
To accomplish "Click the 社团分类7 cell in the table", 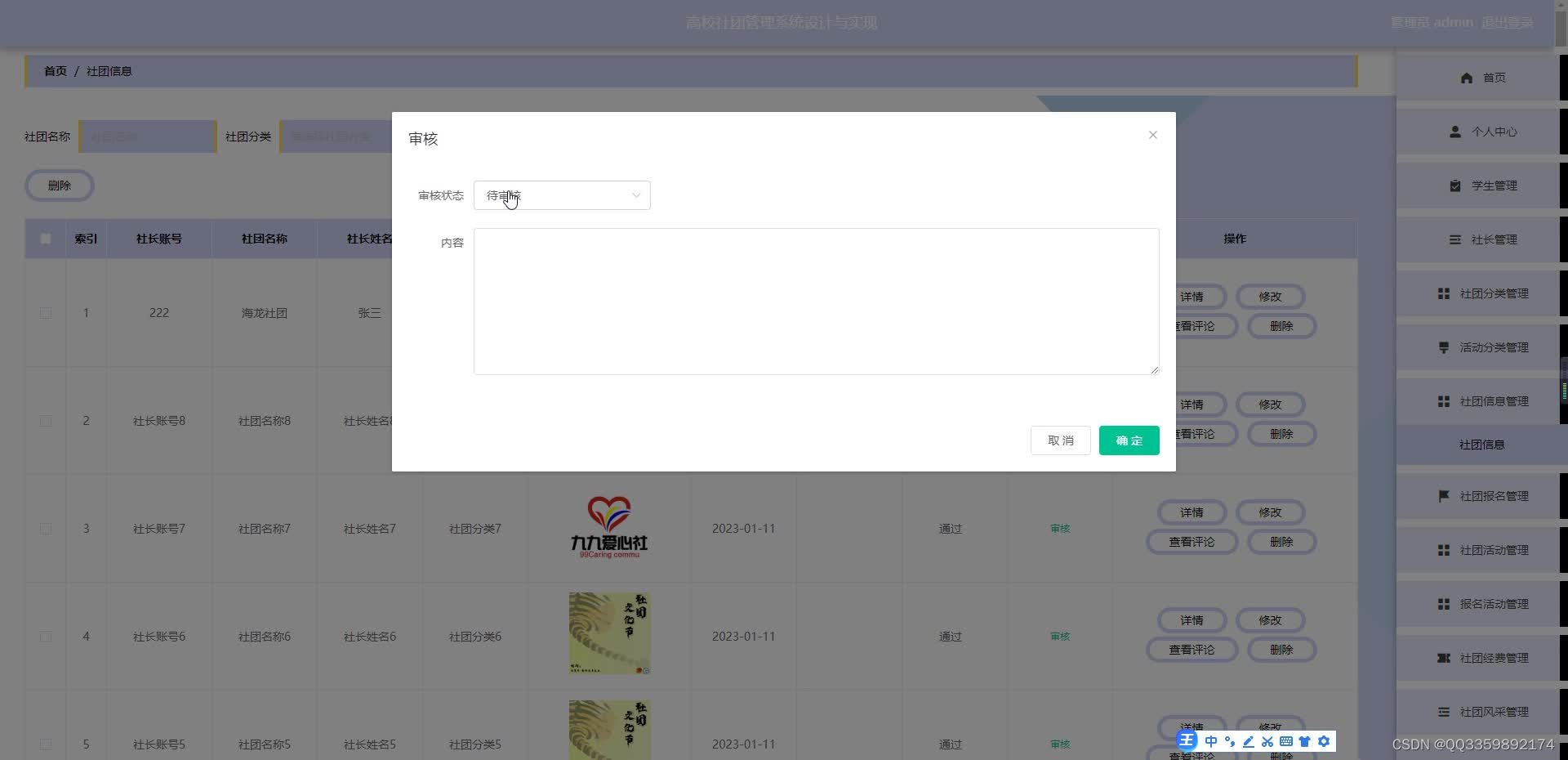I will 474,529.
